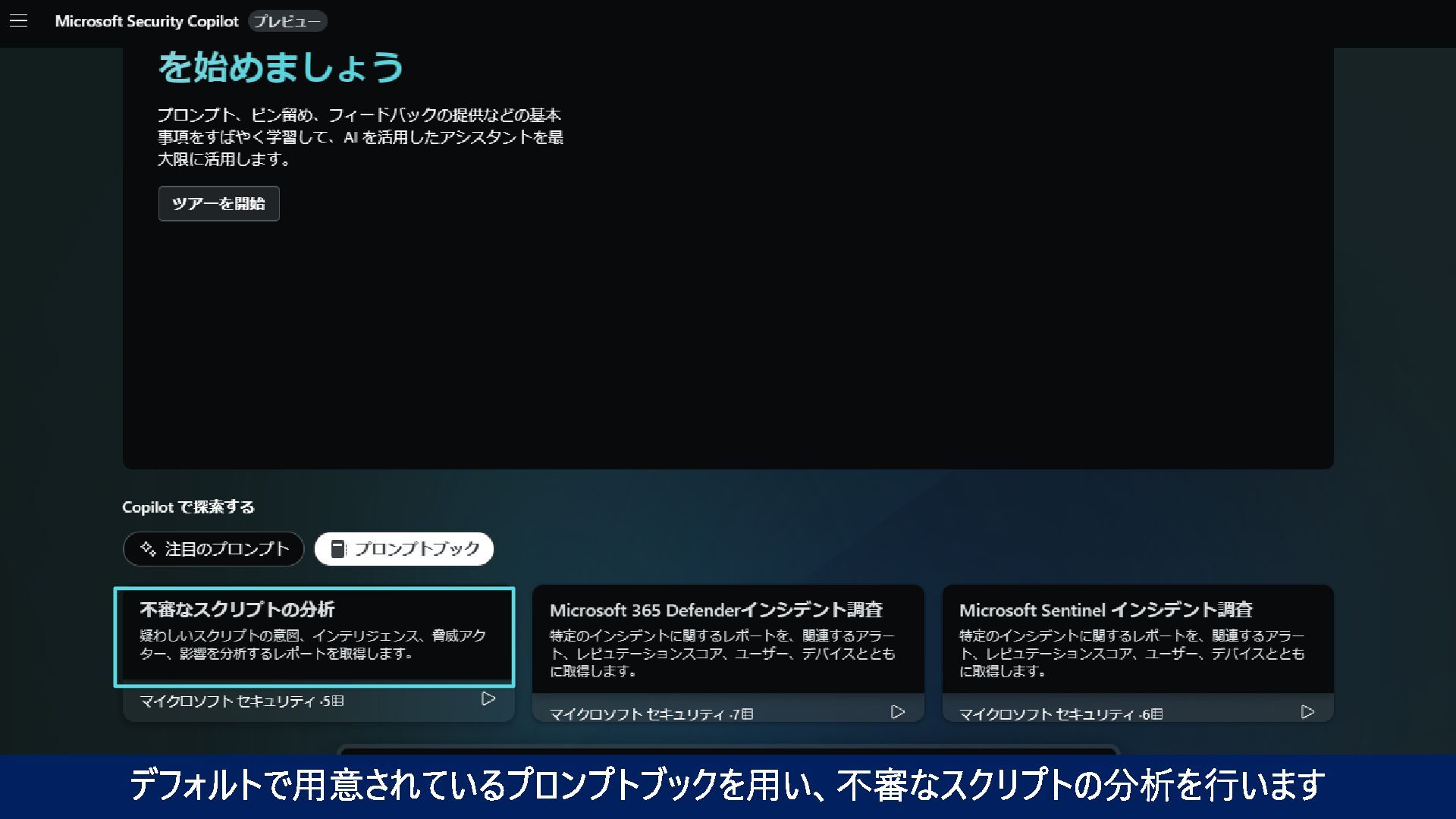
Task: Select the プロンプトブック tab
Action: coord(404,549)
